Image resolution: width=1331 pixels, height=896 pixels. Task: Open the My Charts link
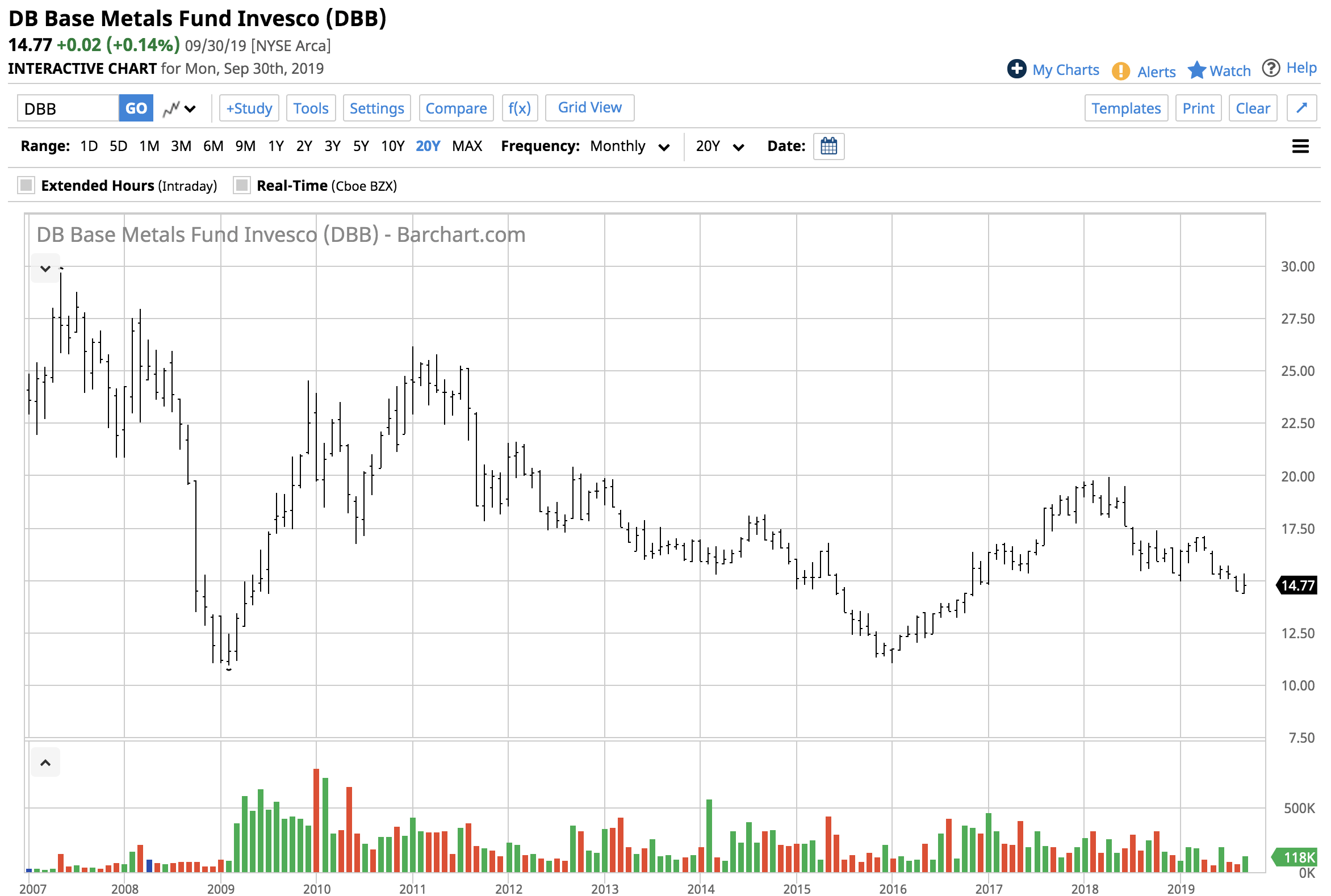(1065, 70)
